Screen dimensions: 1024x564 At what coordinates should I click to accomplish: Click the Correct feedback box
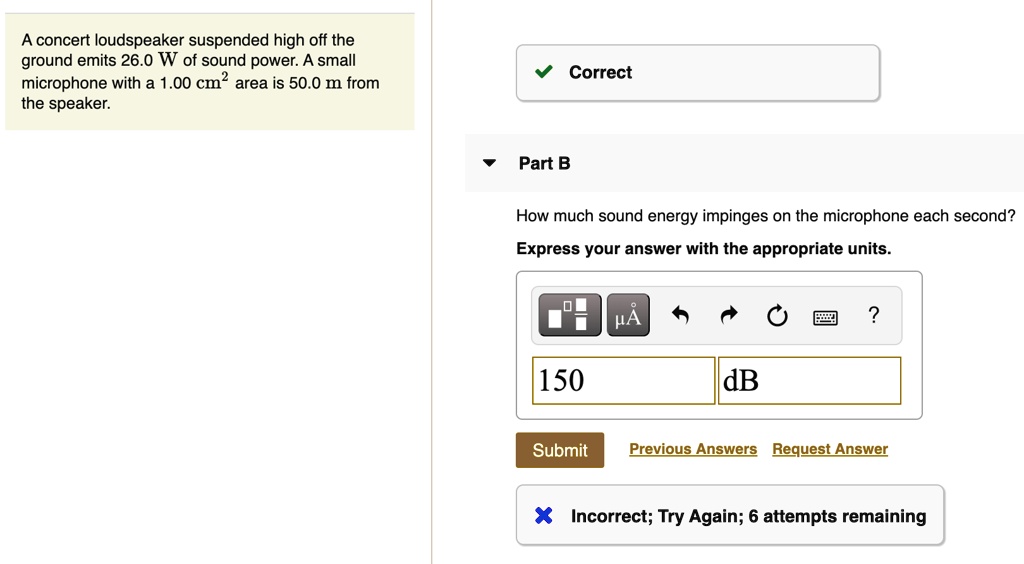pyautogui.click(x=697, y=72)
